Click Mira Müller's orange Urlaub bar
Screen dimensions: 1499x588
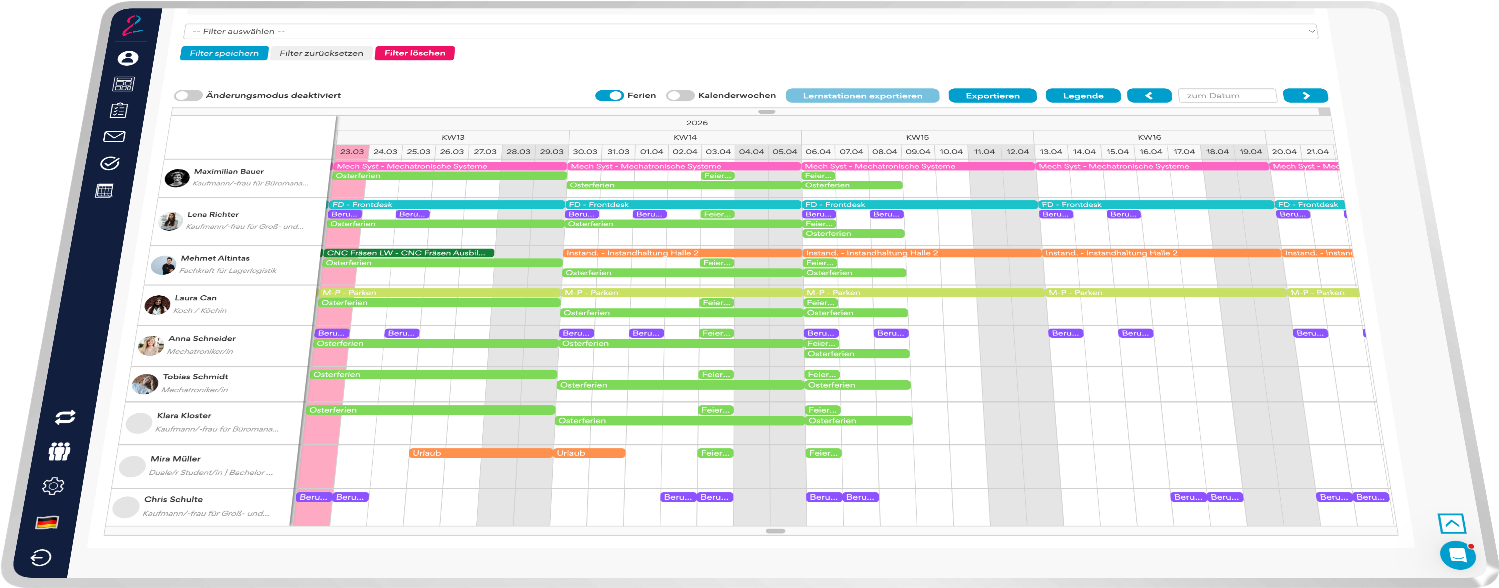click(x=480, y=453)
